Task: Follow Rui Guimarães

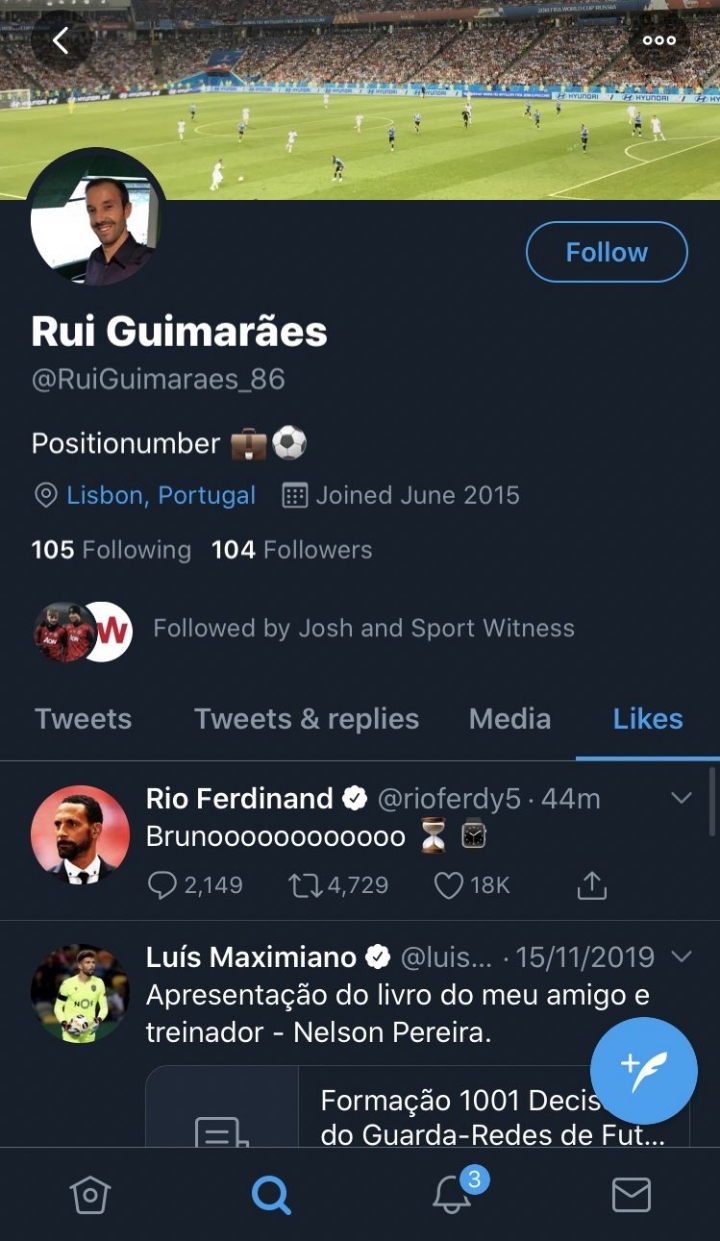Action: [x=606, y=252]
